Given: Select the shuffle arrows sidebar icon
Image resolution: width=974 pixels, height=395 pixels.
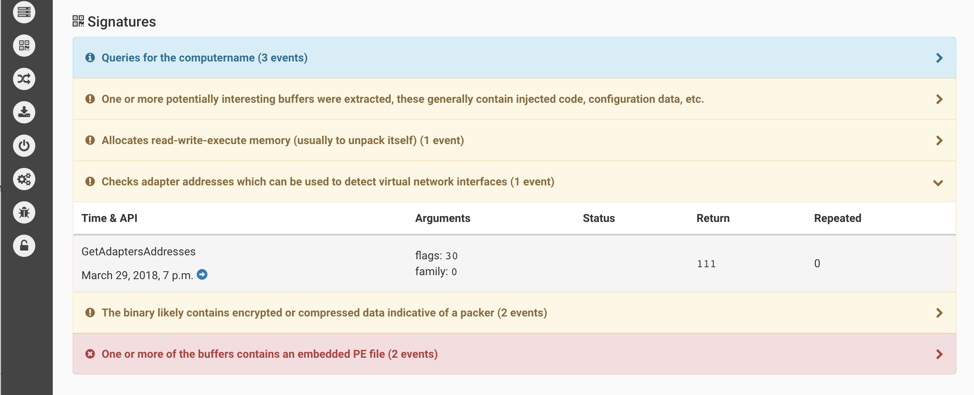Looking at the screenshot, I should 24,79.
